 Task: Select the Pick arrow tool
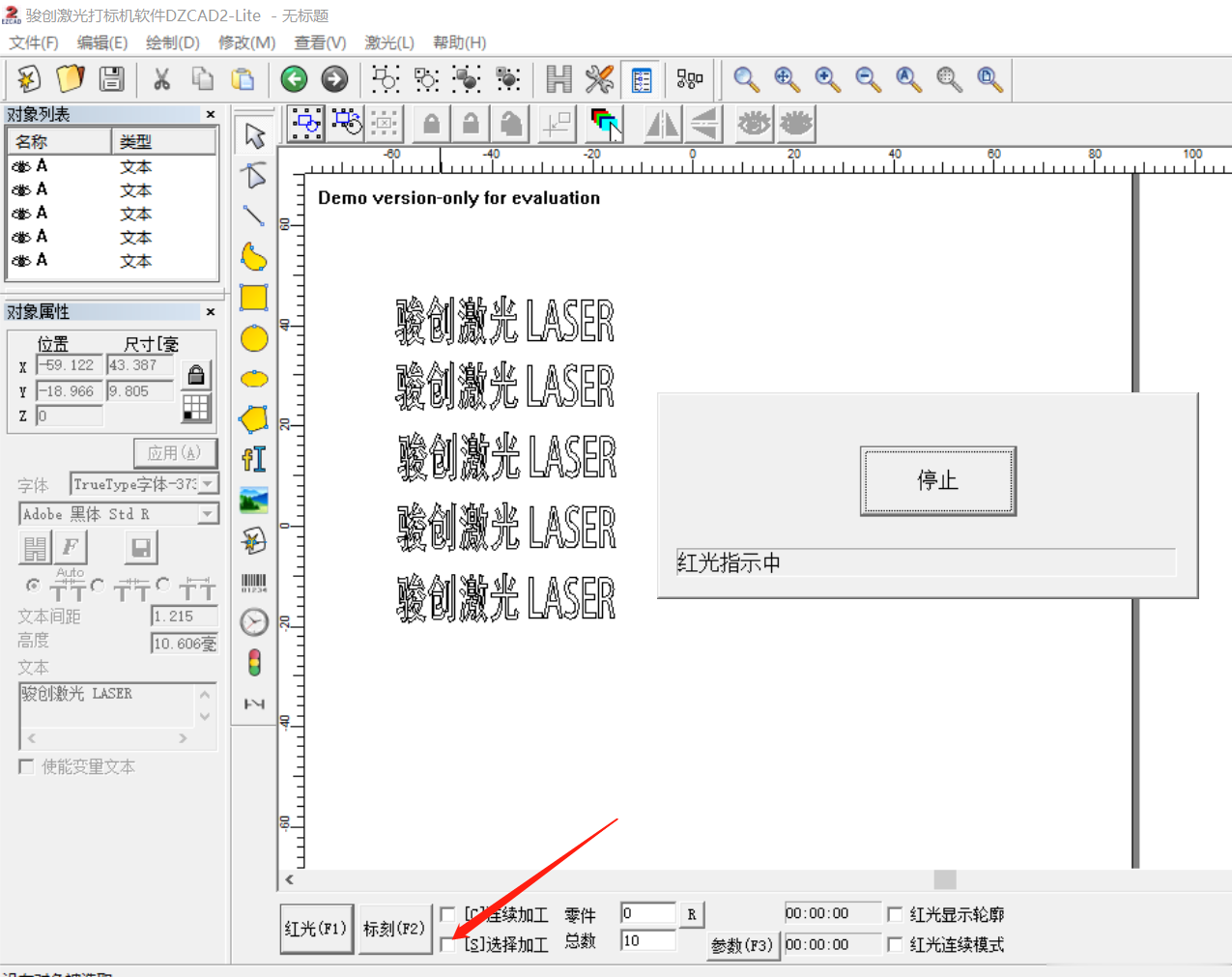pos(254,136)
